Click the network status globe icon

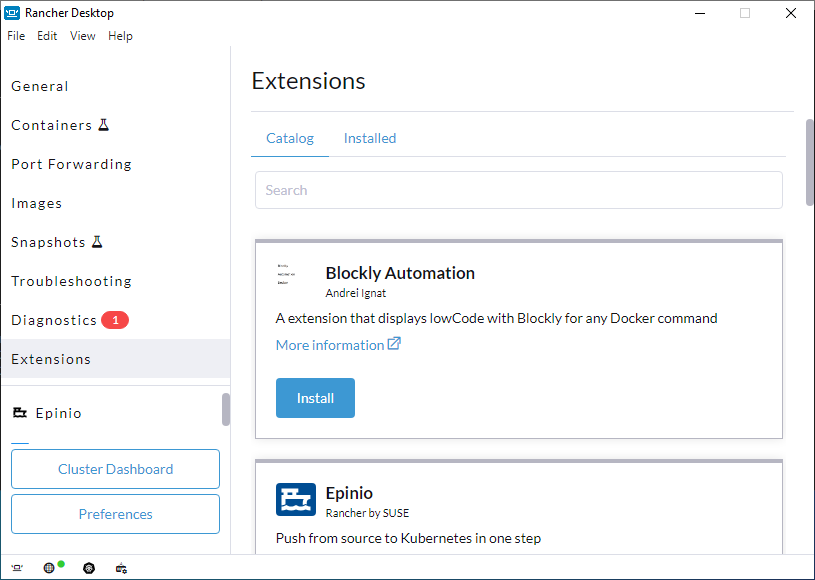49,568
